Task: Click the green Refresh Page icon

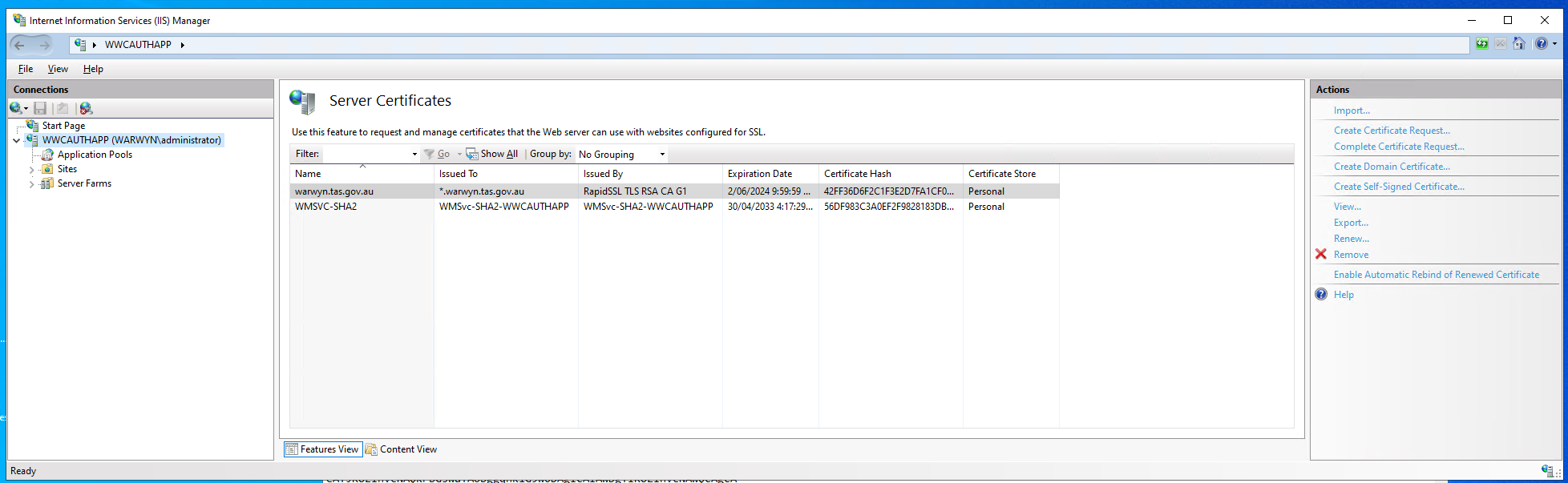Action: point(1482,44)
